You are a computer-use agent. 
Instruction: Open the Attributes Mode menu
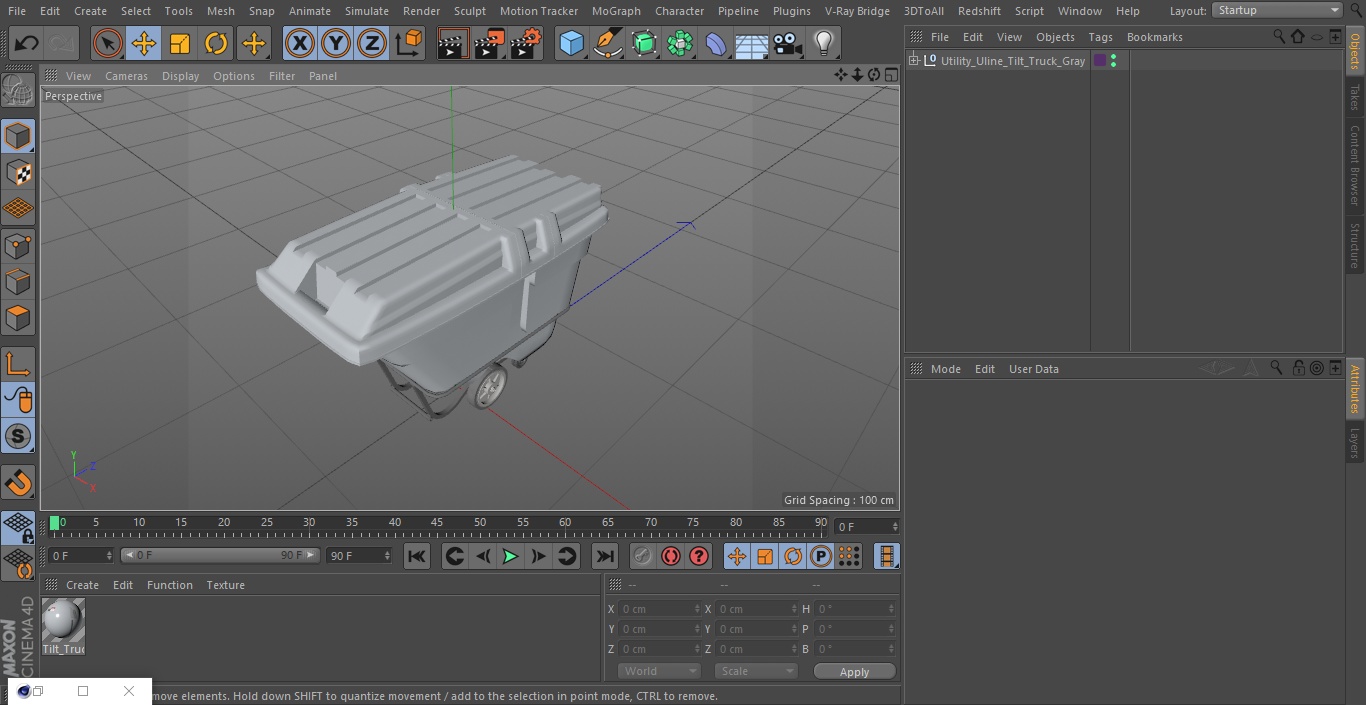click(x=945, y=369)
